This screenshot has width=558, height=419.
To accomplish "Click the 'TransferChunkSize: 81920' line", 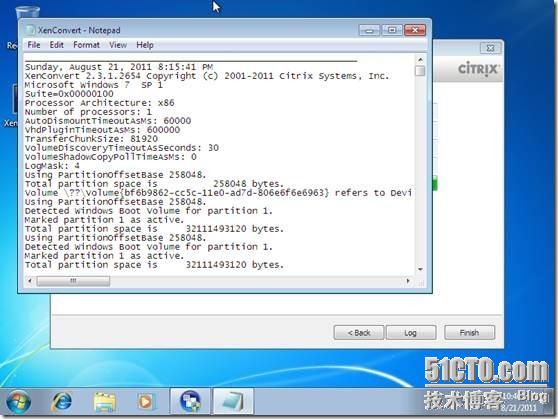I will click(x=91, y=139).
